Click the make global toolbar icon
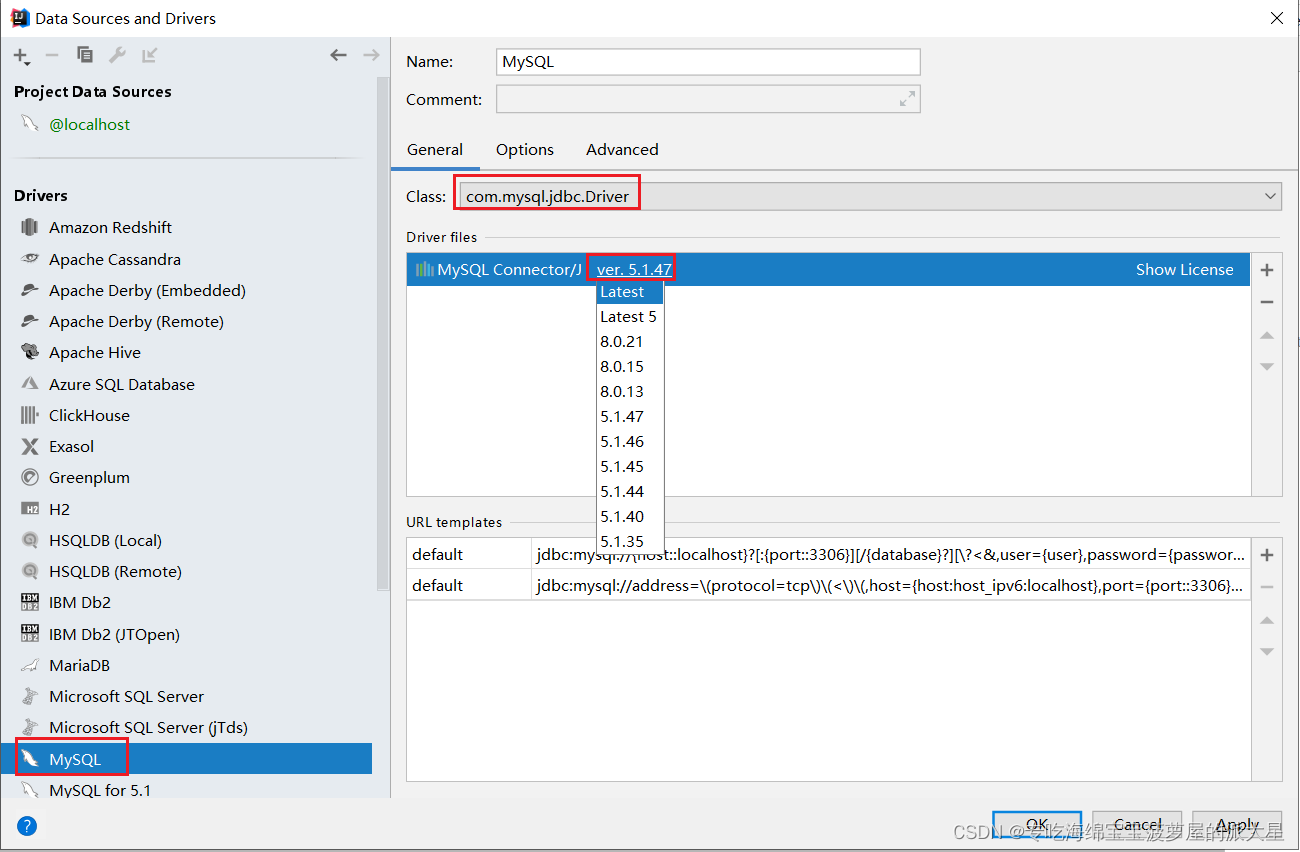 149,56
